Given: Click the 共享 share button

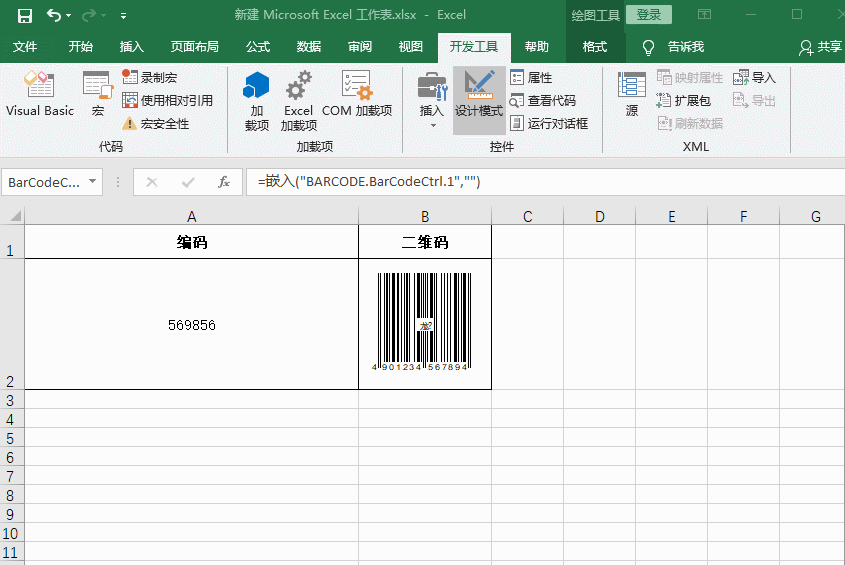Looking at the screenshot, I should pos(820,47).
